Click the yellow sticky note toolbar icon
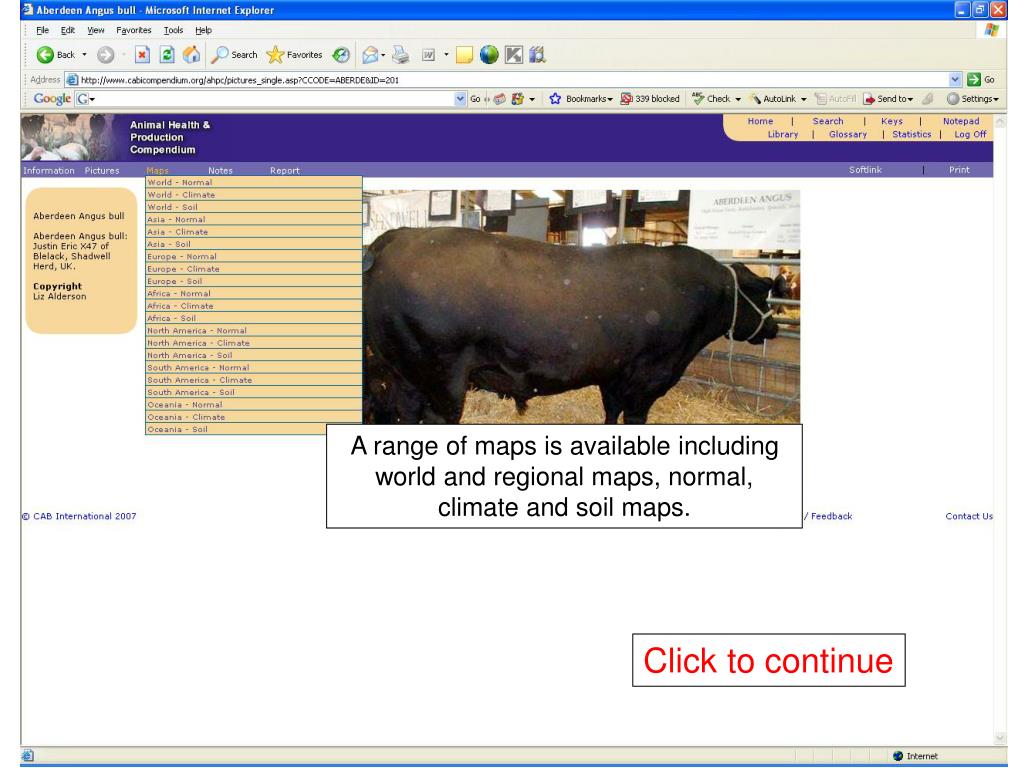Screen dimensions: 1024x768 464,55
